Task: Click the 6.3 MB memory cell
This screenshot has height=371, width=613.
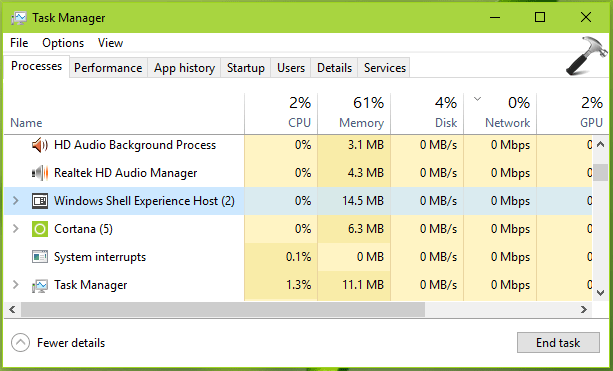Action: (354, 229)
